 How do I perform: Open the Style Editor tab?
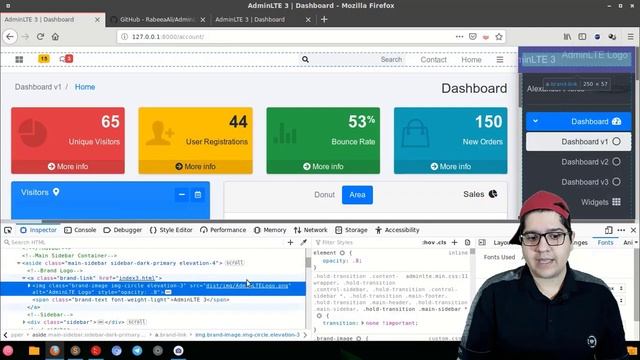[x=171, y=230]
